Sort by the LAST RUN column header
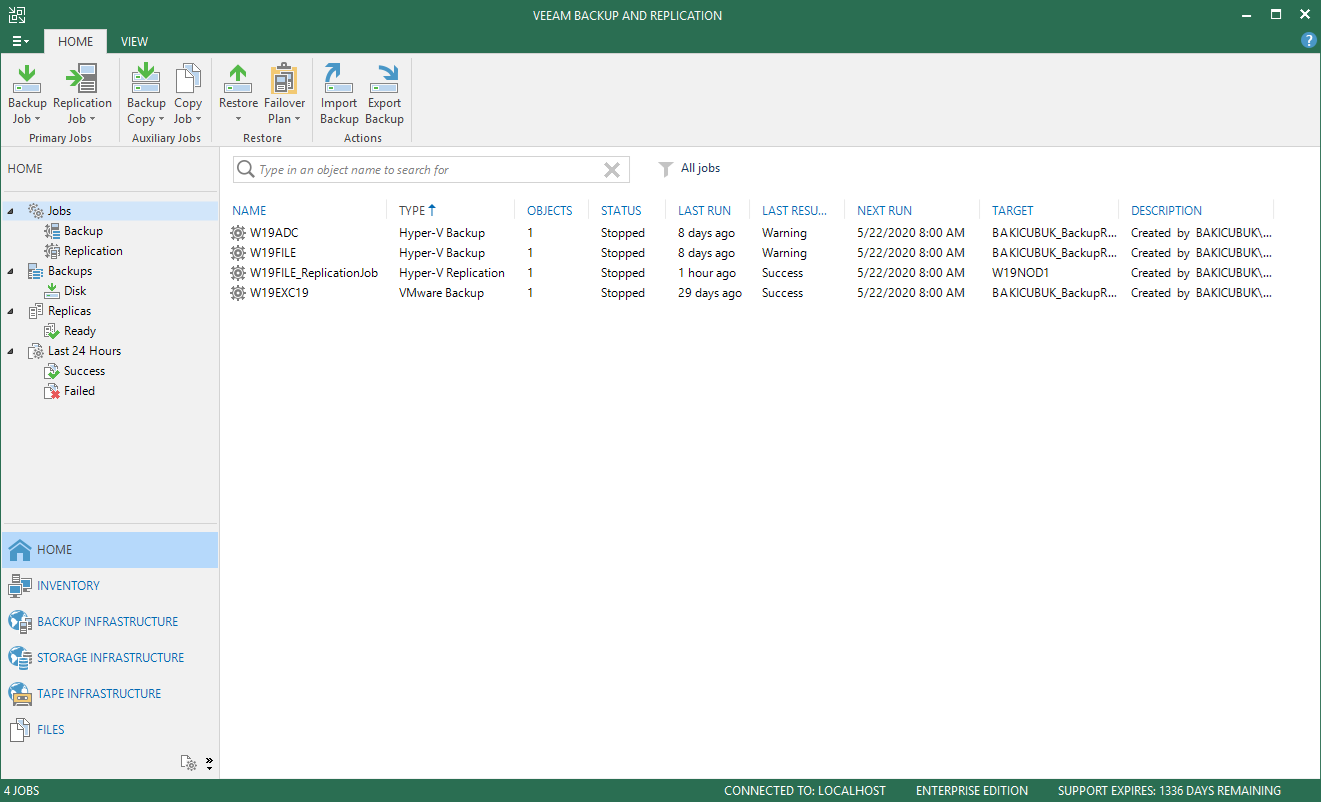Viewport: 1321px width, 802px height. (704, 211)
